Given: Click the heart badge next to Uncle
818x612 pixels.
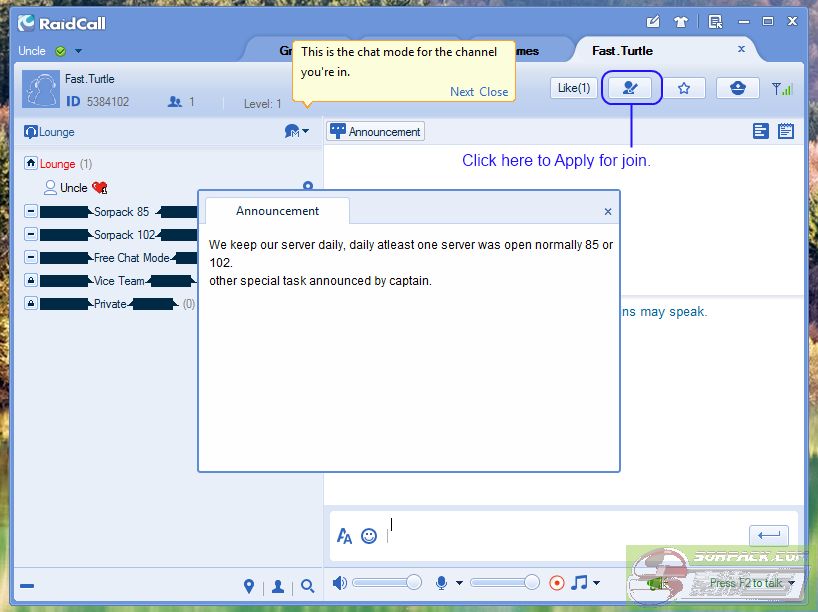Looking at the screenshot, I should point(99,187).
